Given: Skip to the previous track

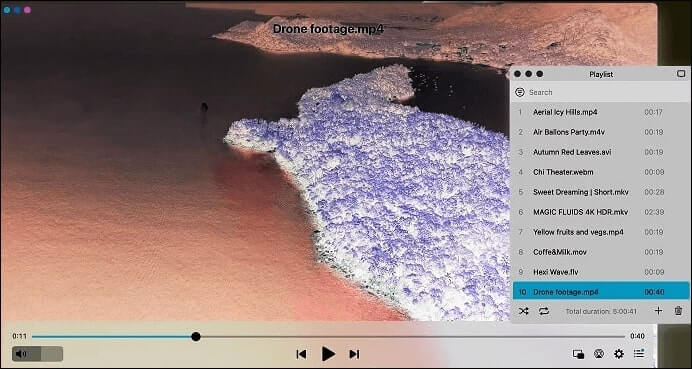Looking at the screenshot, I should point(301,354).
